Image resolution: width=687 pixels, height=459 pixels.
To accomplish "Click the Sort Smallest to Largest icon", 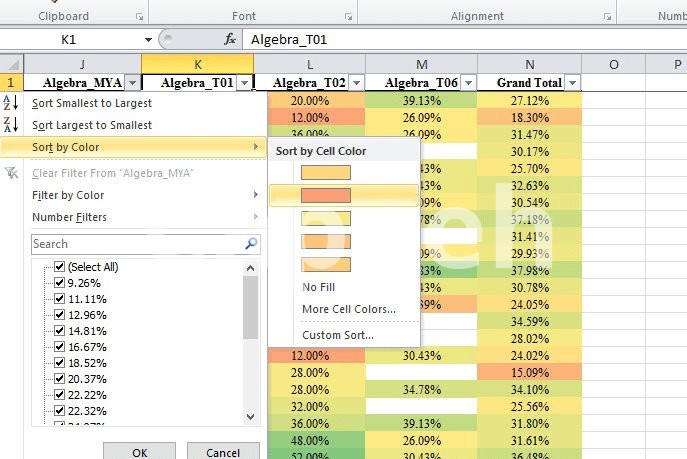I will [x=11, y=103].
